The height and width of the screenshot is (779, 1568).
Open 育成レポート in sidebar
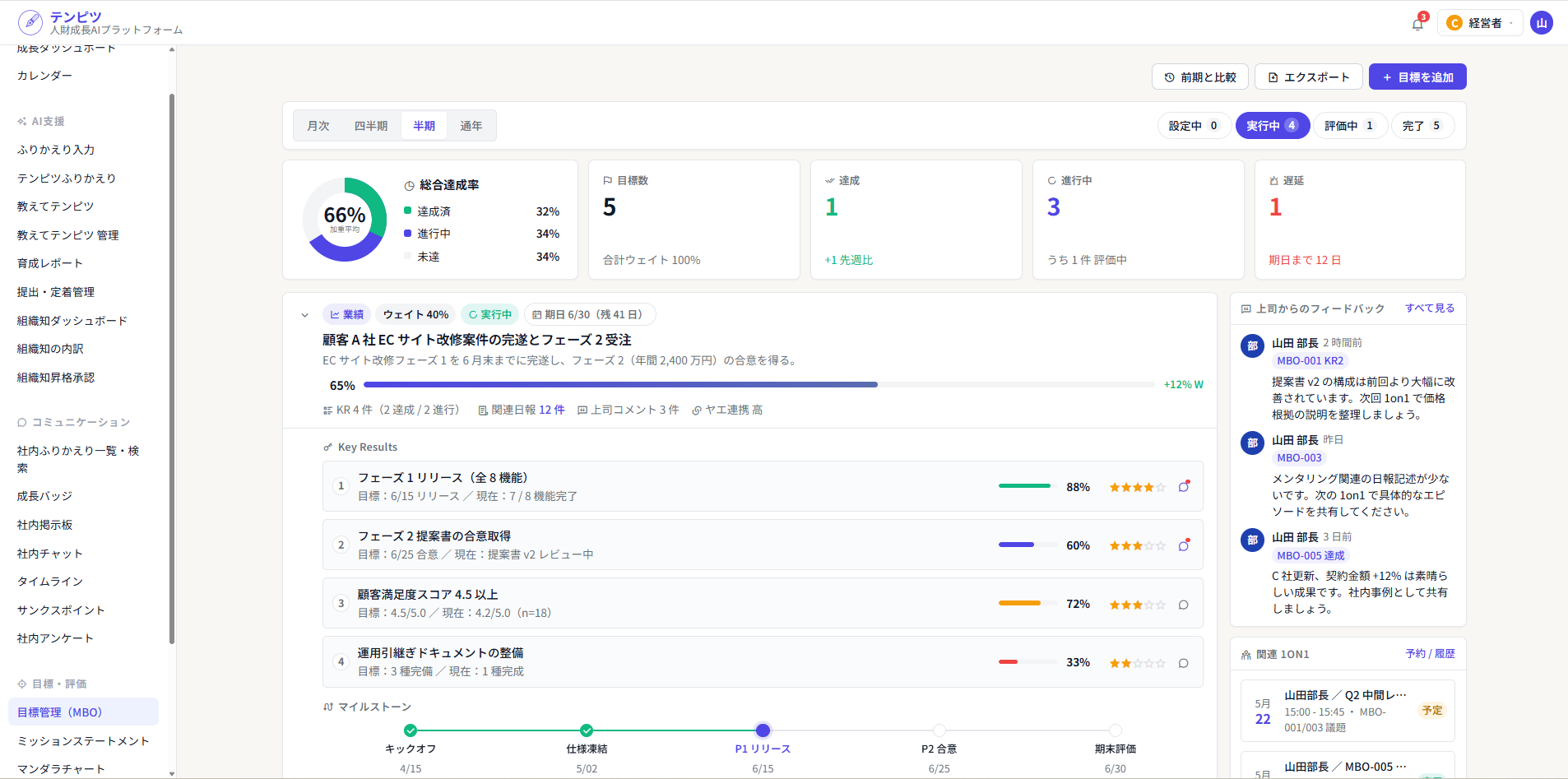click(x=50, y=263)
